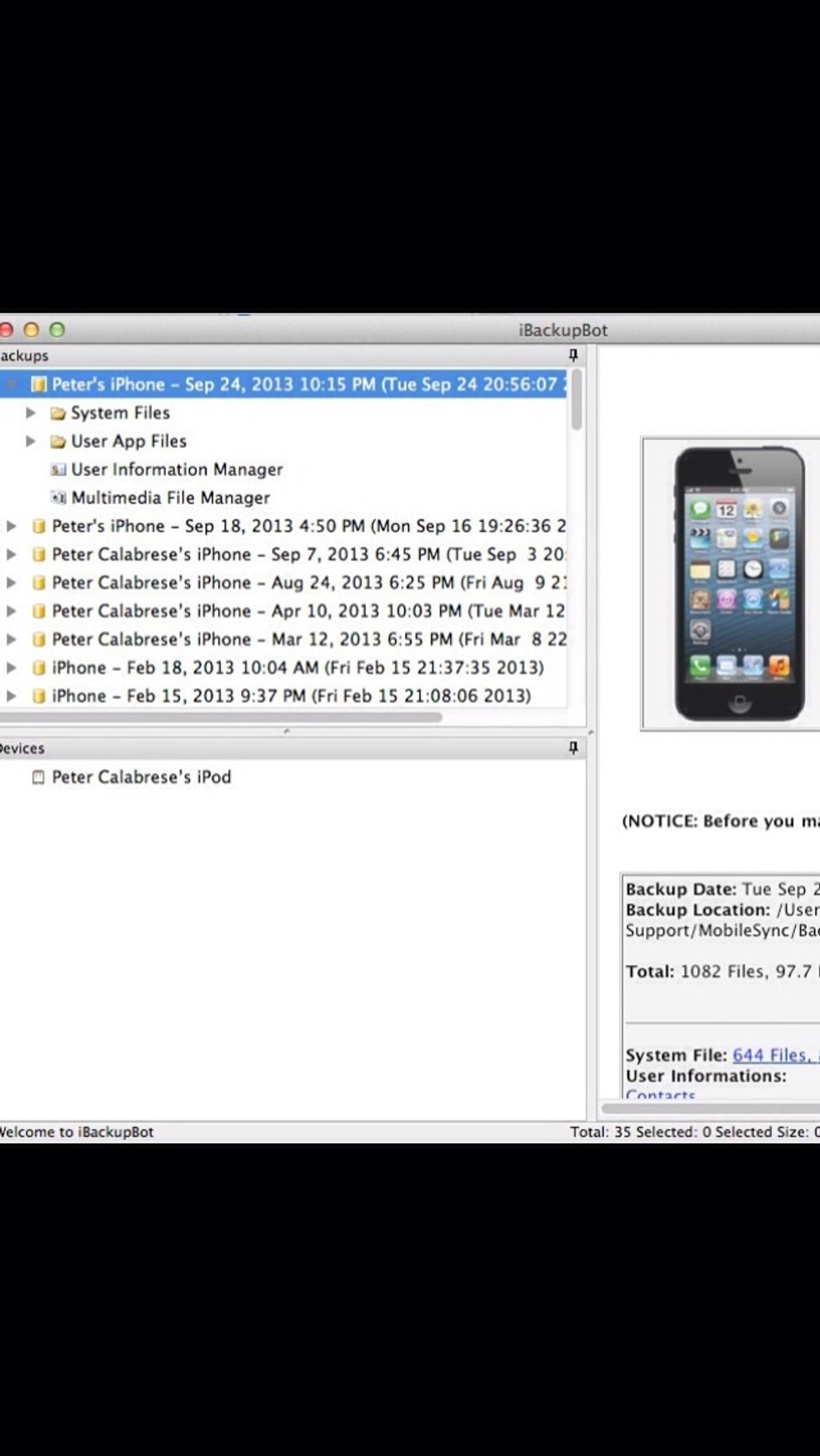
Task: Click the User App Files folder icon
Action: tap(58, 442)
